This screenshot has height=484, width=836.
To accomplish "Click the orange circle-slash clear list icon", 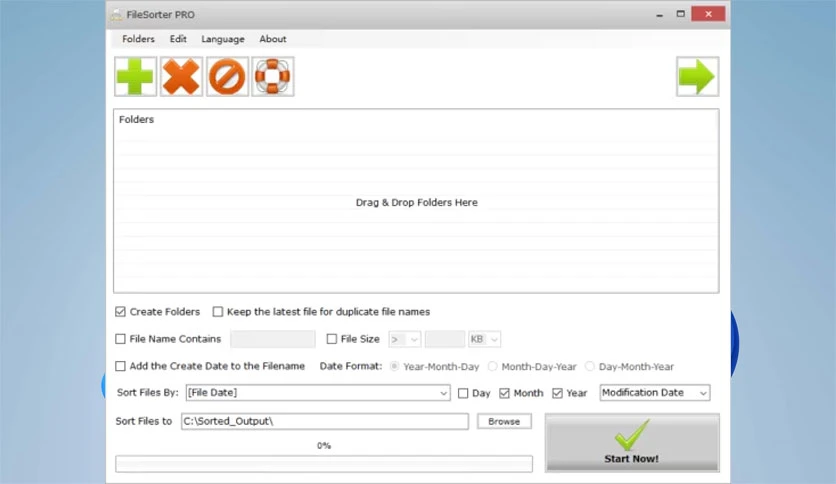I will tap(227, 77).
